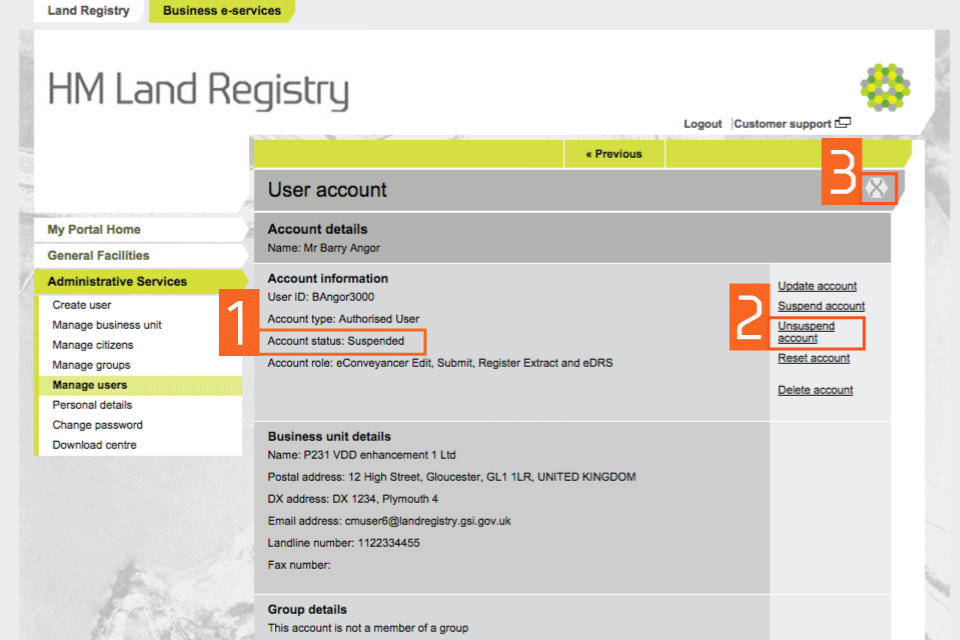The image size is (960, 640).
Task: Select Create user in sidebar
Action: click(82, 305)
